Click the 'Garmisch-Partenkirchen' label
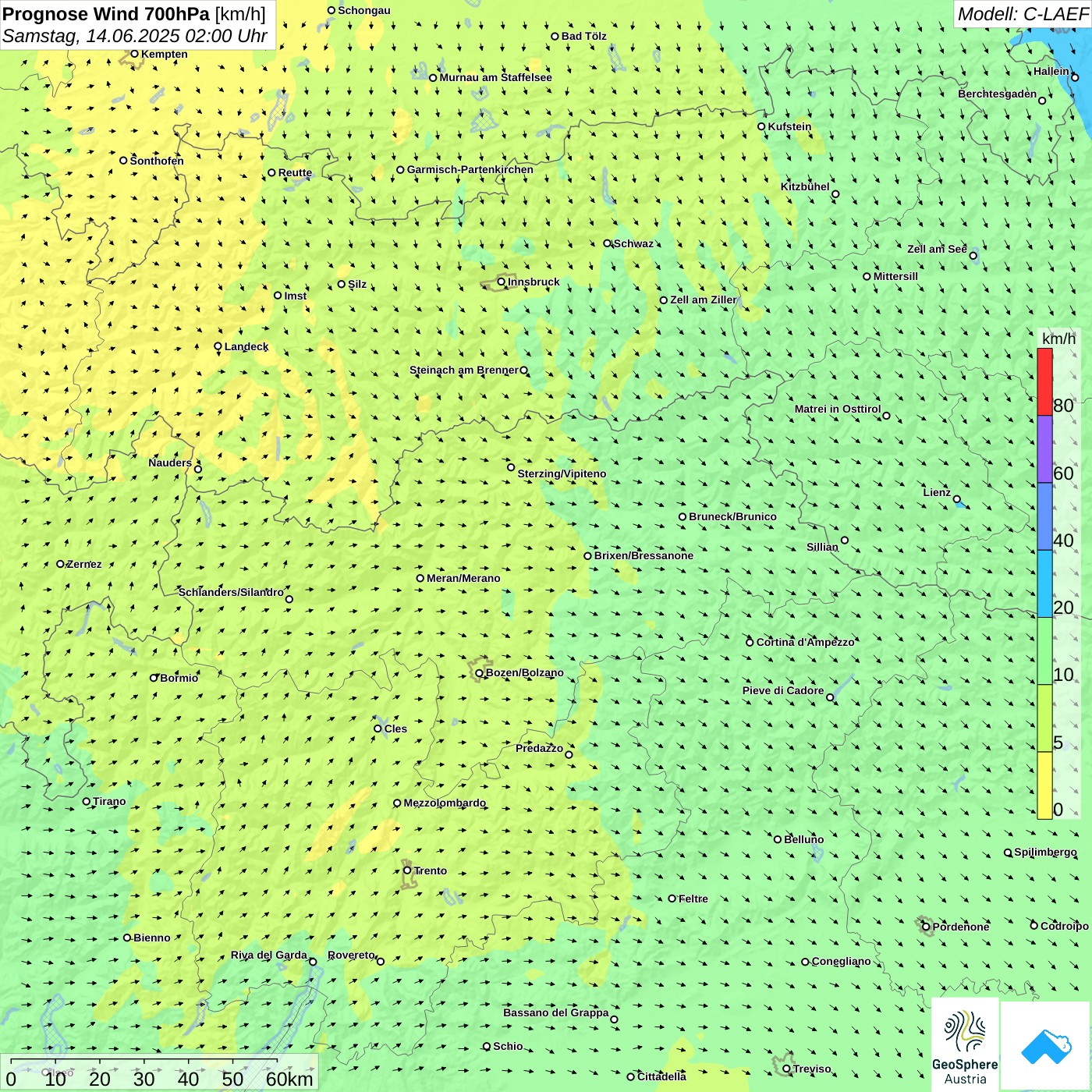 (x=470, y=169)
